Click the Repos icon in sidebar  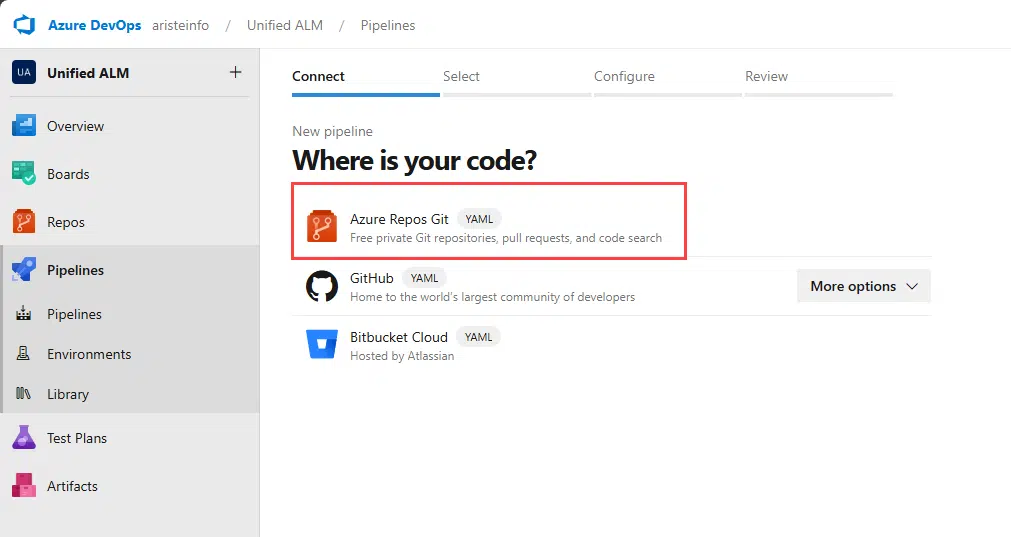pyautogui.click(x=24, y=222)
